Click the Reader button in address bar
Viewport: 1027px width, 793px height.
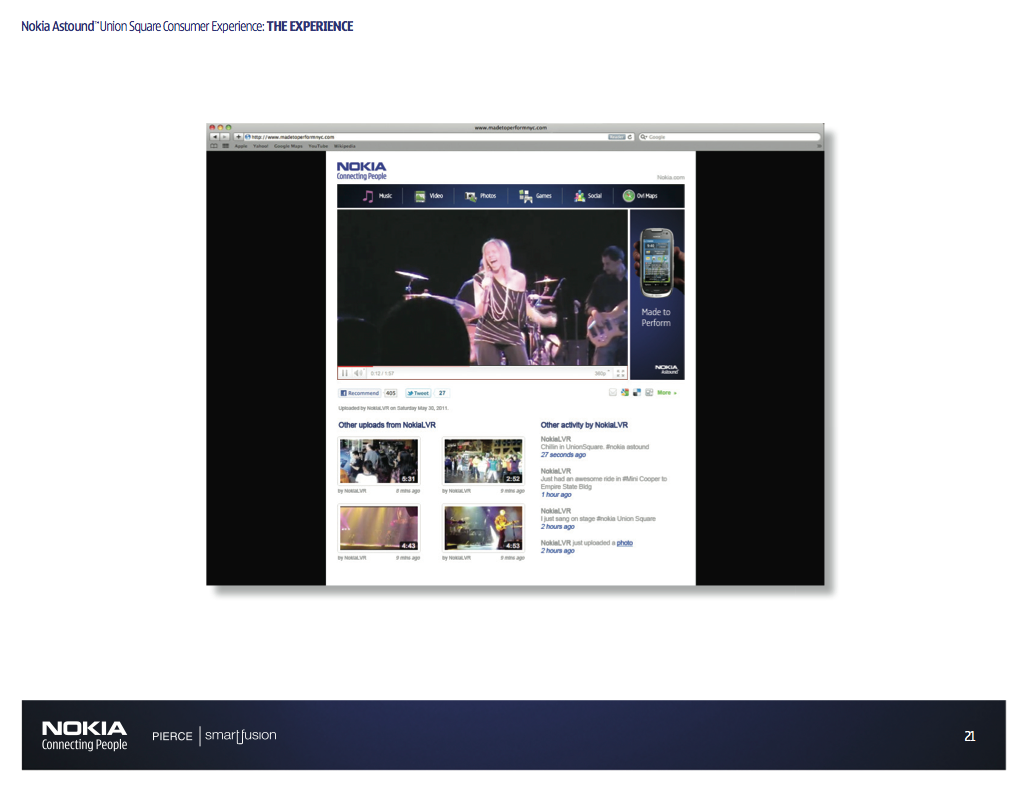tap(616, 137)
